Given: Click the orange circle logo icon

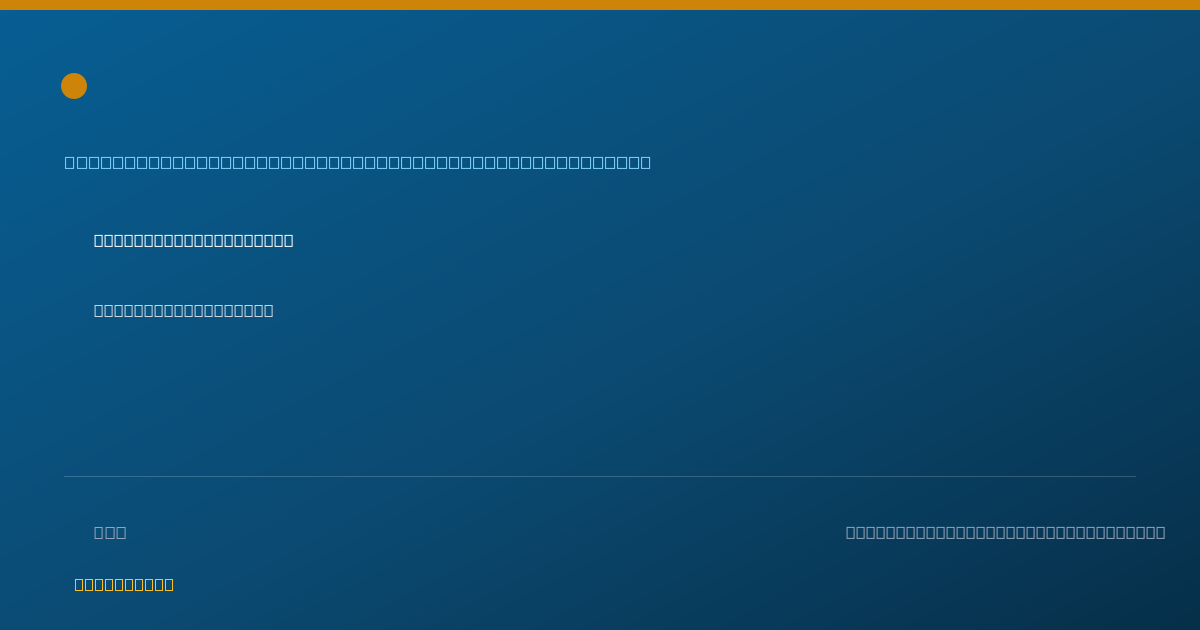Looking at the screenshot, I should [x=74, y=86].
